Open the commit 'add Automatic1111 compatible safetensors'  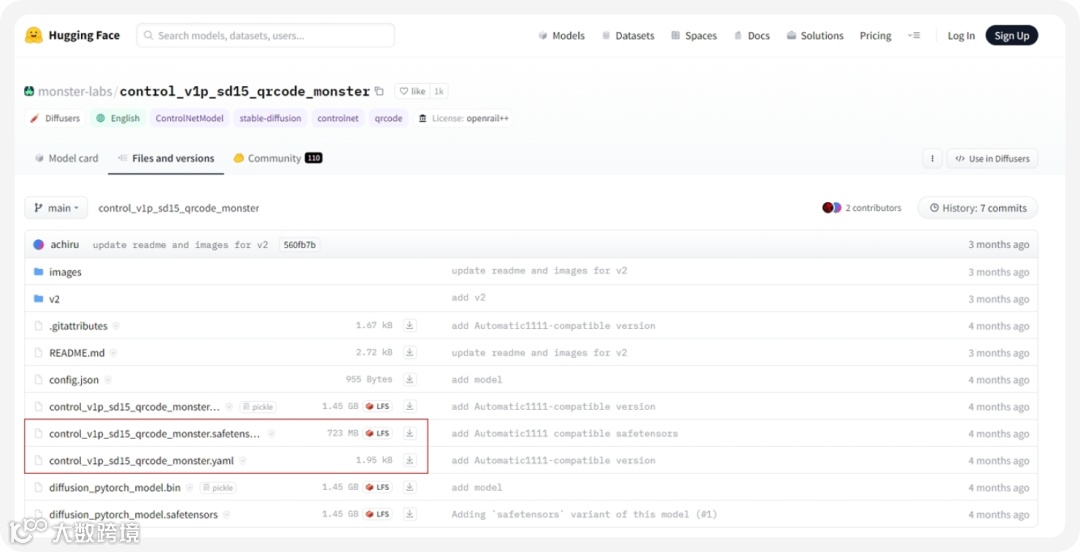click(x=564, y=433)
